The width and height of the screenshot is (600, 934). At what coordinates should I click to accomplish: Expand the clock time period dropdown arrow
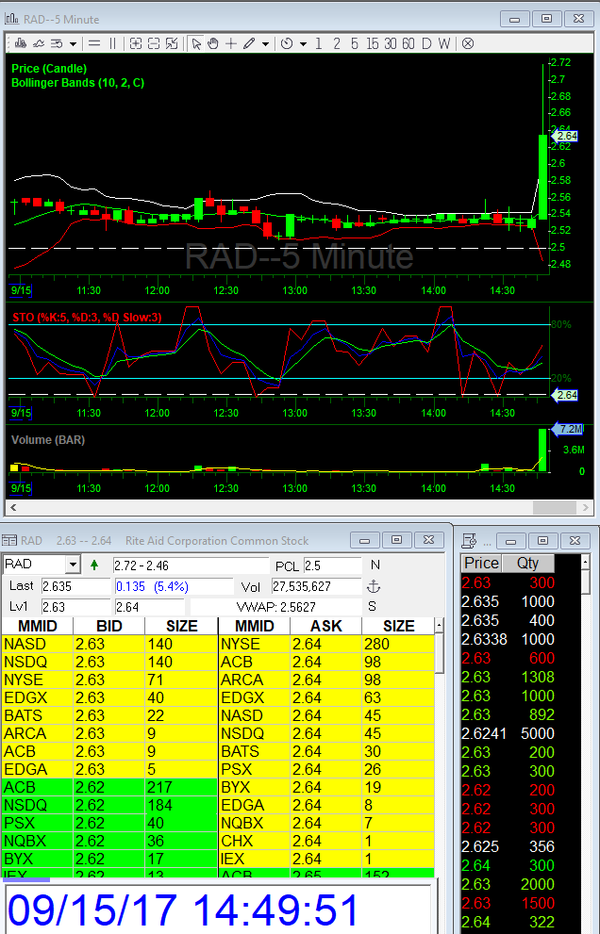point(302,43)
